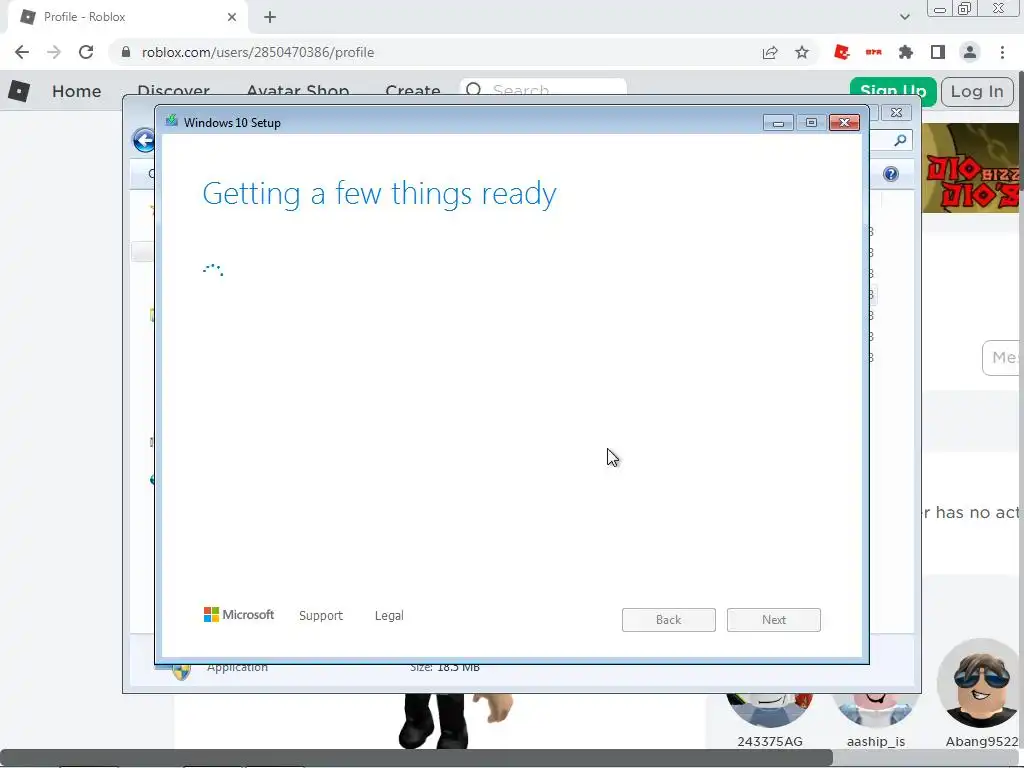
Task: Click the Windows 10 Setup title icon
Action: pyautogui.click(x=172, y=121)
